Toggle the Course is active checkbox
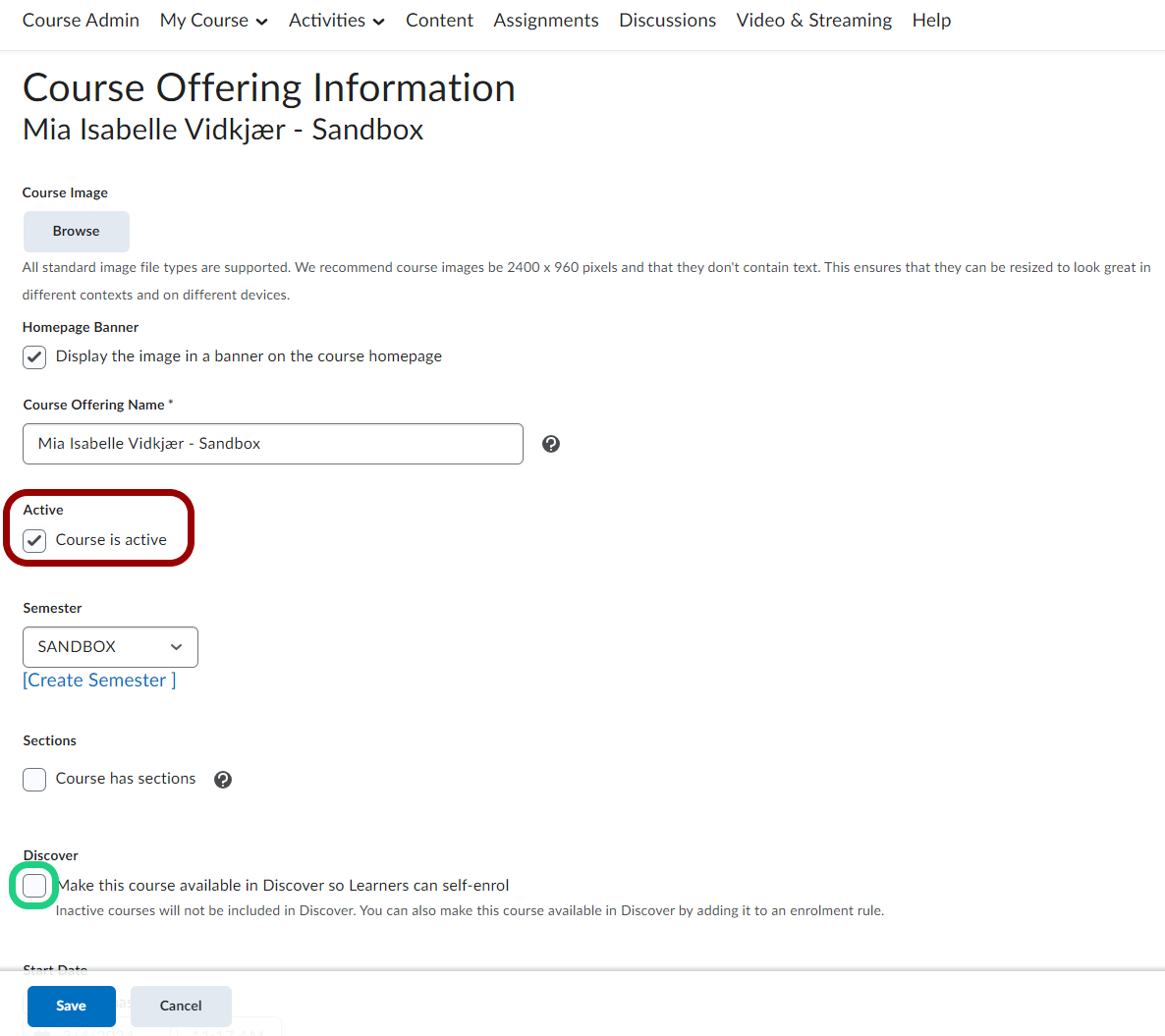This screenshot has width=1165, height=1036. [x=34, y=540]
